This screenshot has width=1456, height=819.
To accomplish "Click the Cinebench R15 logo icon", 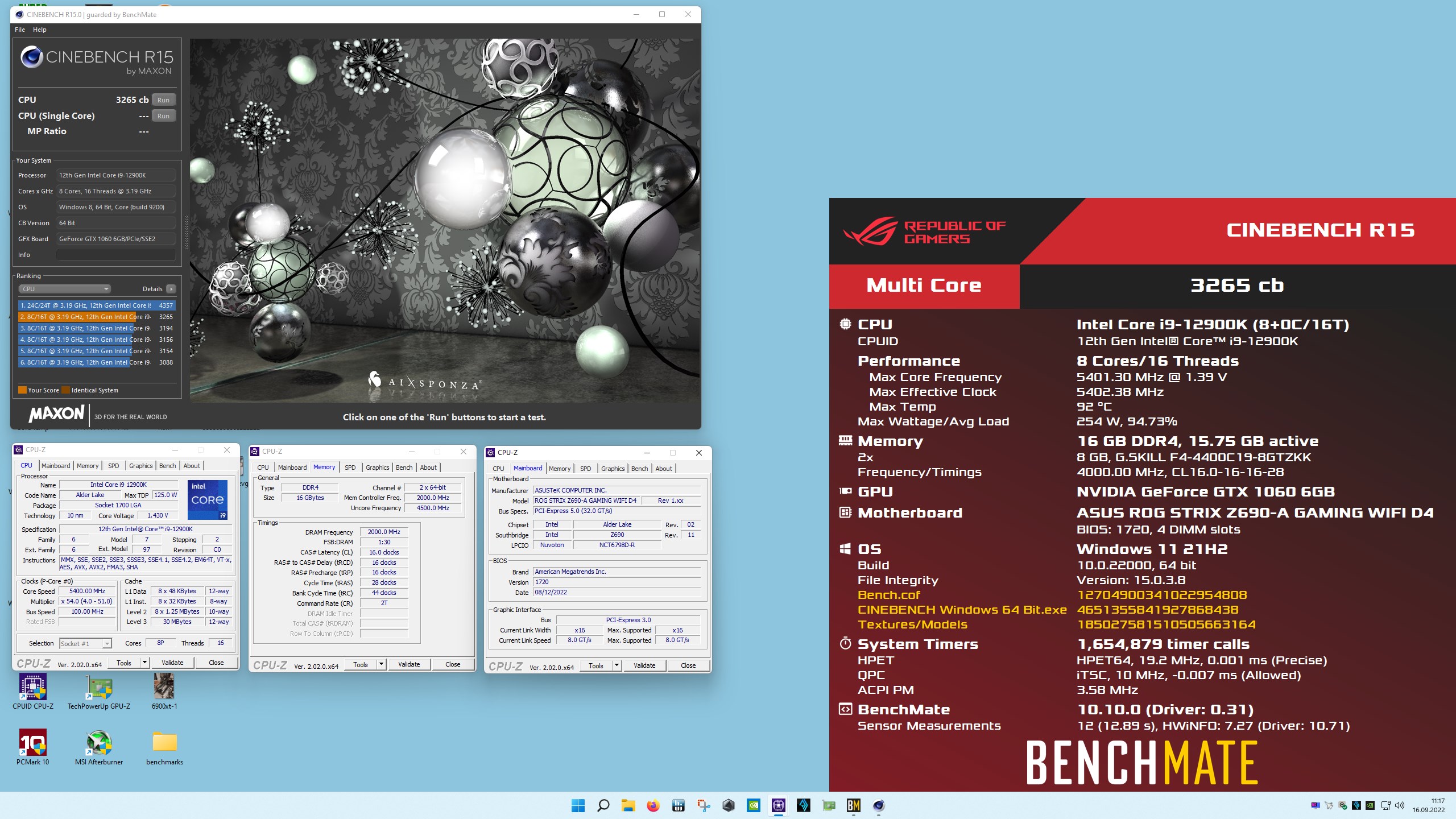I will coord(32,57).
